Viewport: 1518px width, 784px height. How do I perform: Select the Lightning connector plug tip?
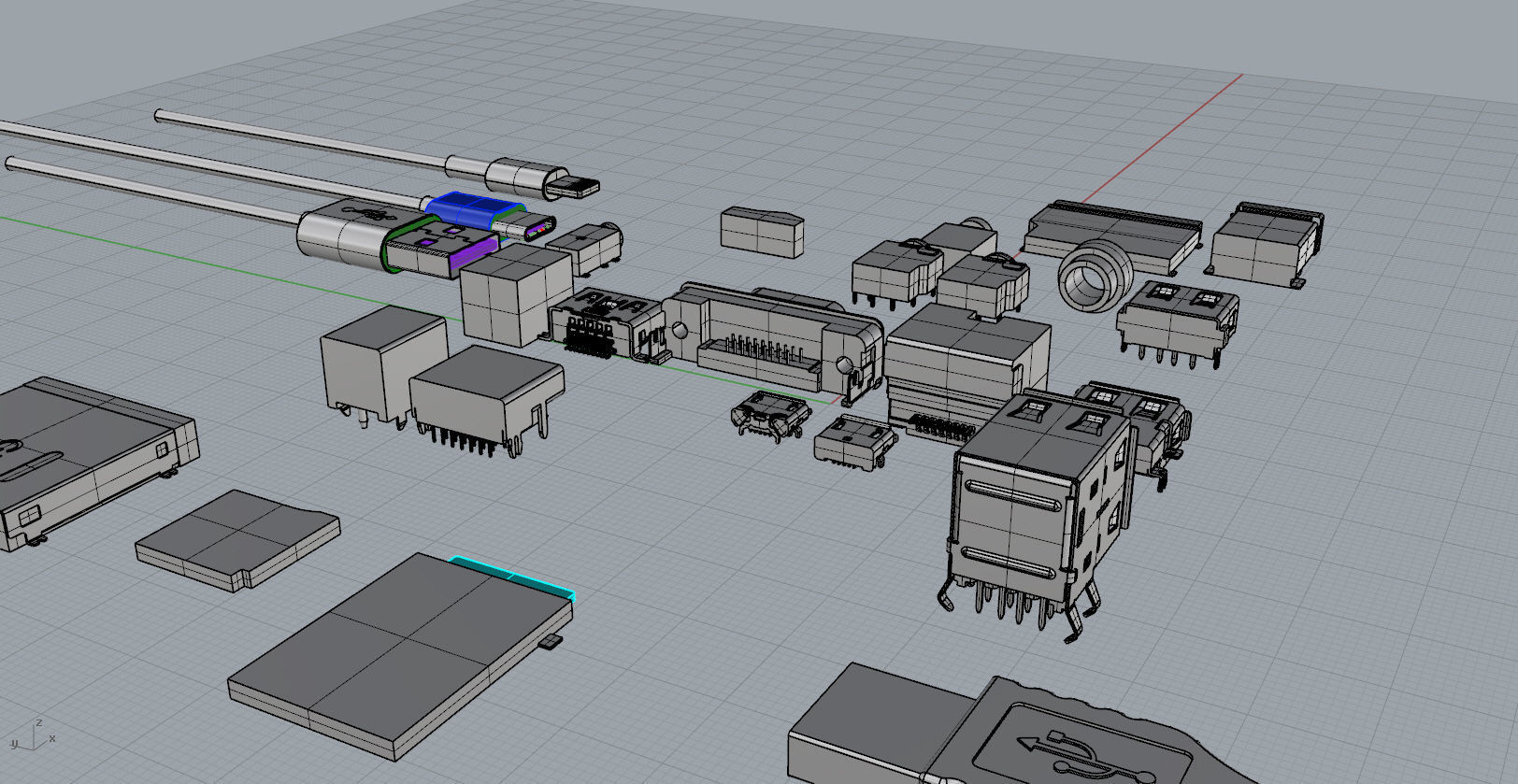click(572, 187)
